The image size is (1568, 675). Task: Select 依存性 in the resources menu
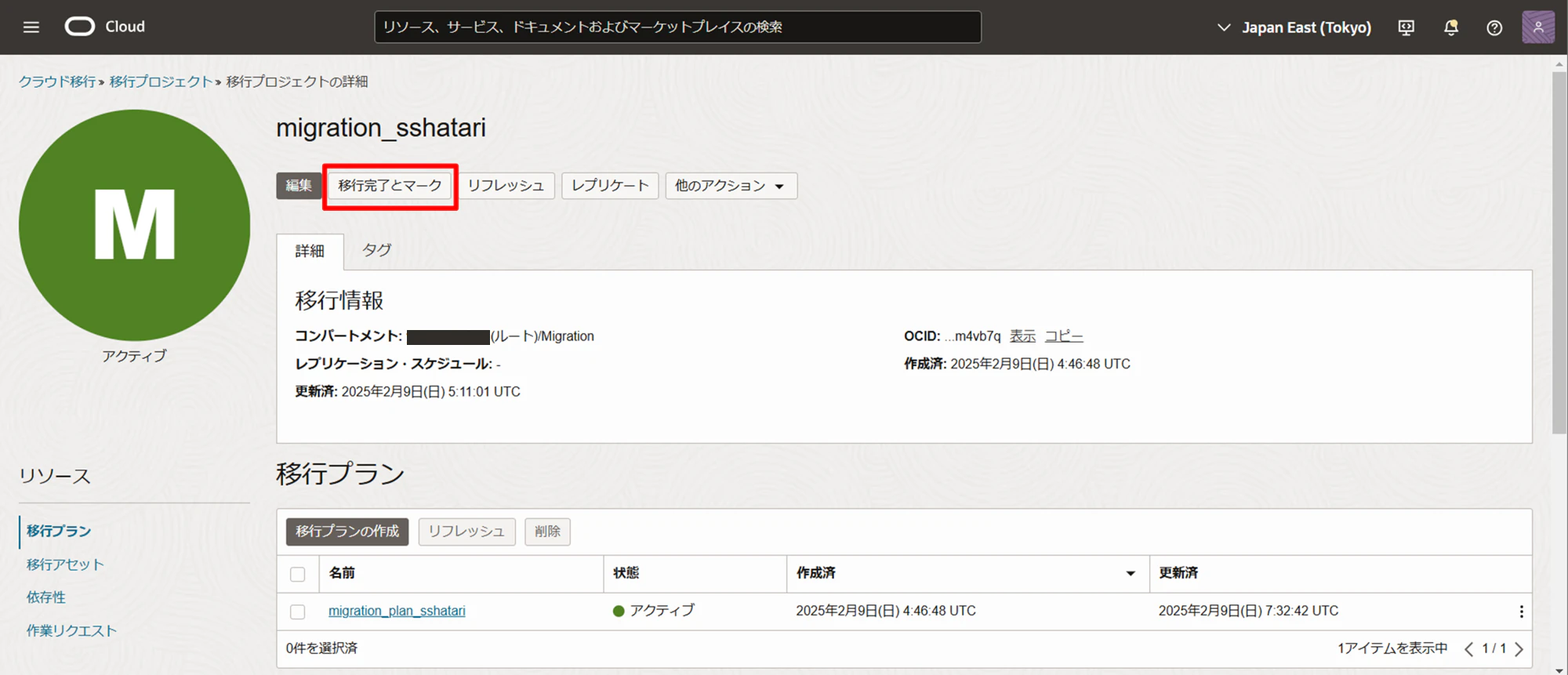[46, 597]
